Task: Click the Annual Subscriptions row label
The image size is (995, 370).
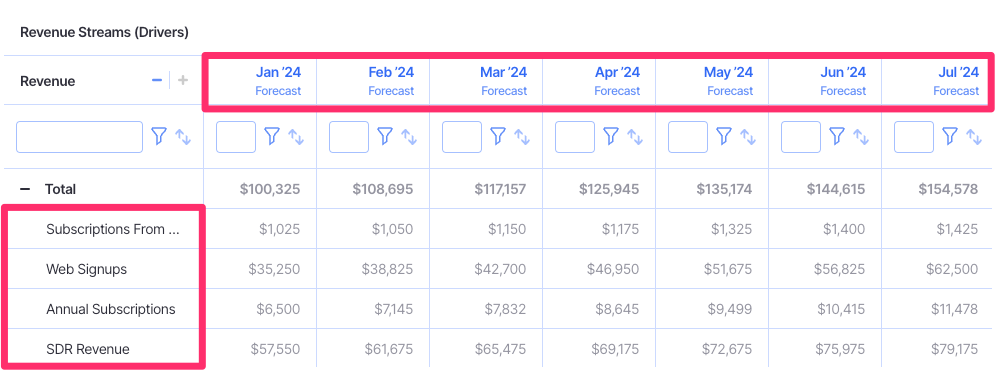Action: pos(110,309)
